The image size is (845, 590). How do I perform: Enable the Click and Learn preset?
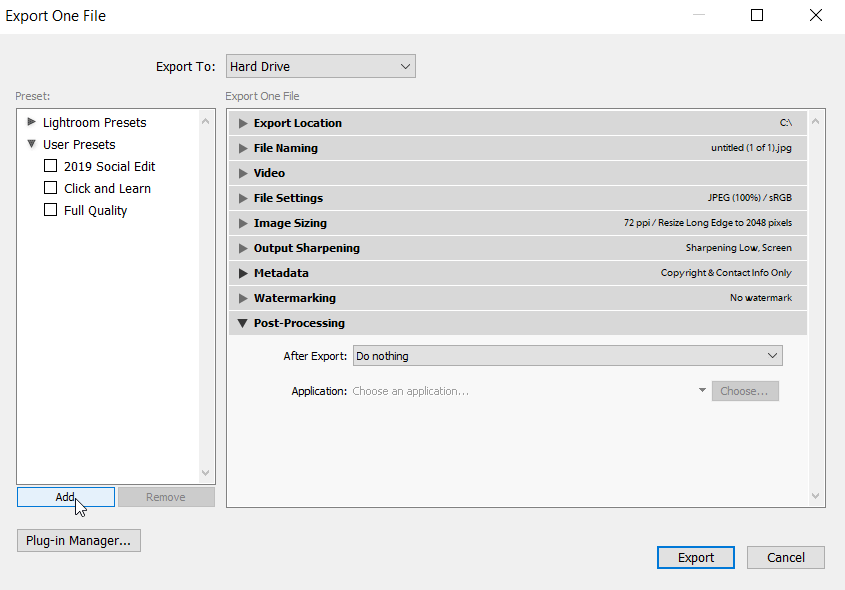(x=50, y=188)
